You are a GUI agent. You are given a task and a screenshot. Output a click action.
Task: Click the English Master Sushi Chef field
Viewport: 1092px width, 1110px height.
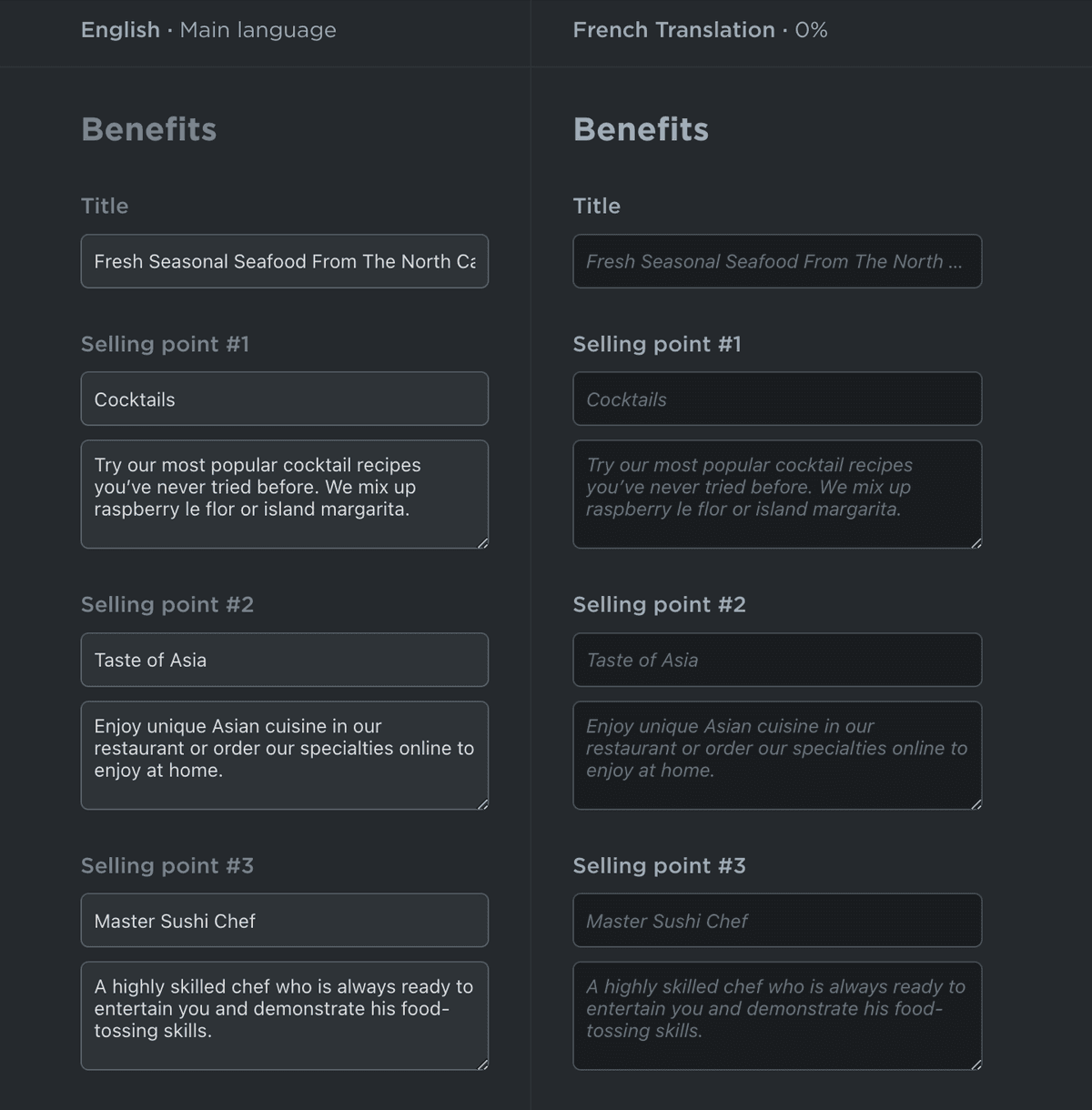pyautogui.click(x=284, y=920)
